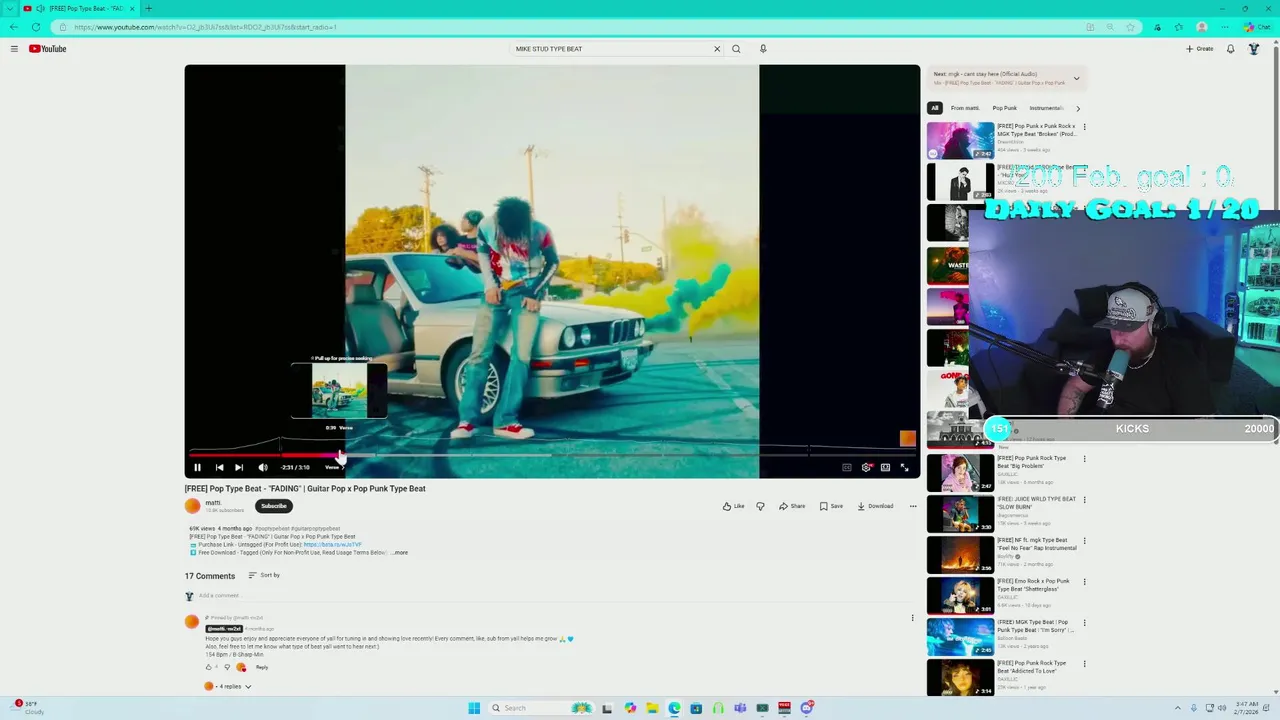Screen dimensions: 1280x720
Task: Open the account avatar menu
Action: coord(1254,48)
